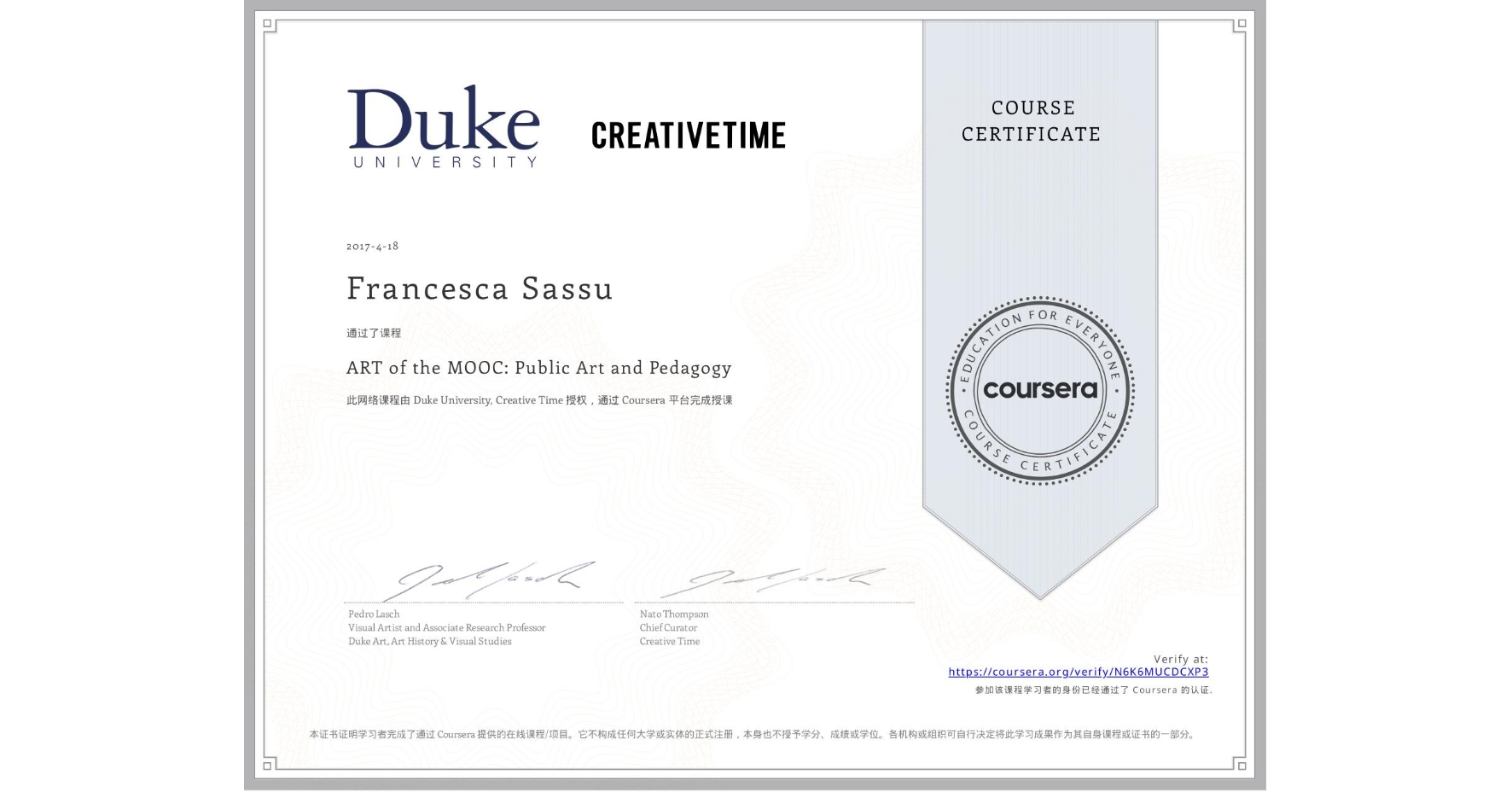Select the identity verification note below the link

coord(1093,690)
